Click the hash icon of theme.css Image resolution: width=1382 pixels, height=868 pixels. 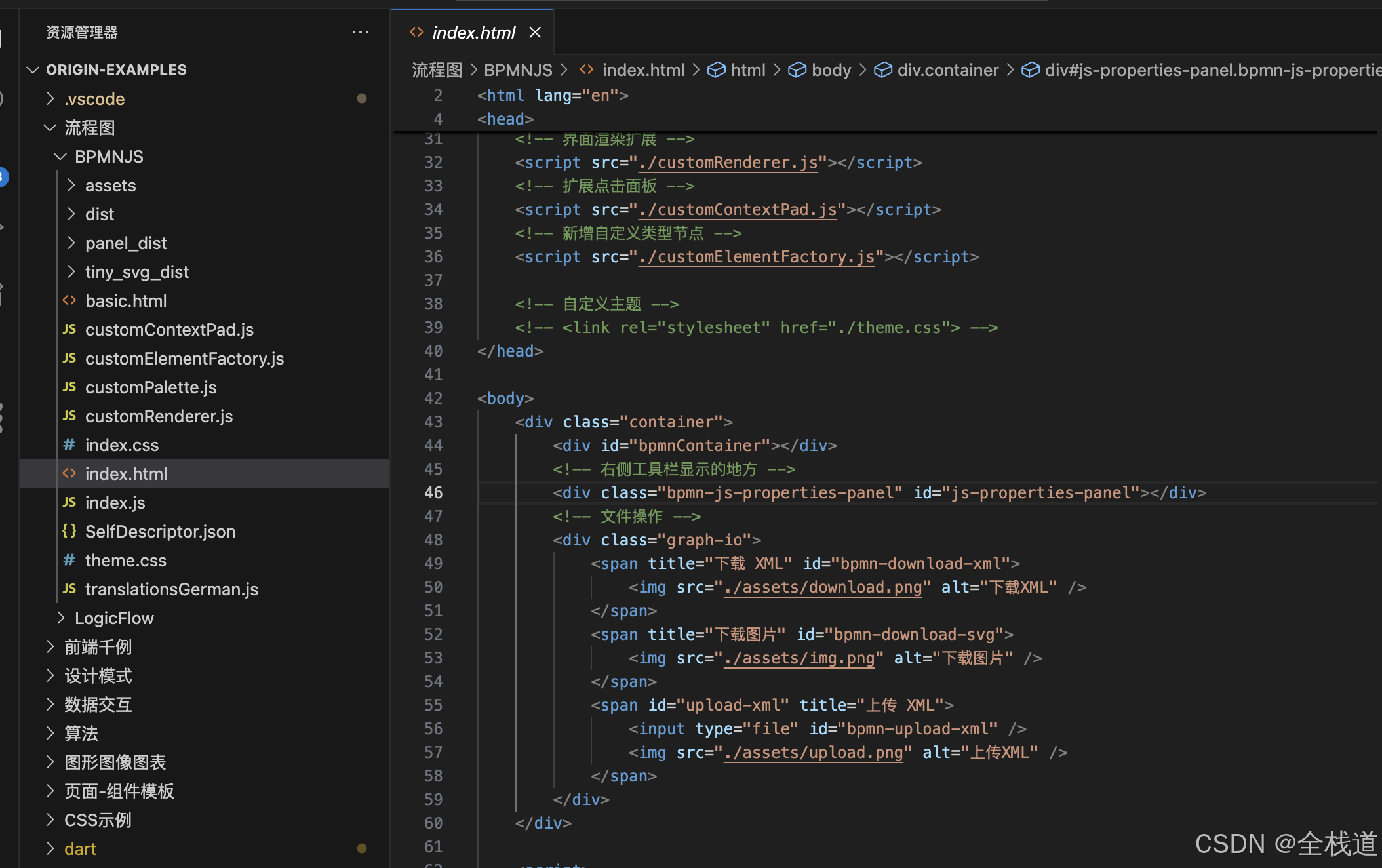tap(69, 560)
